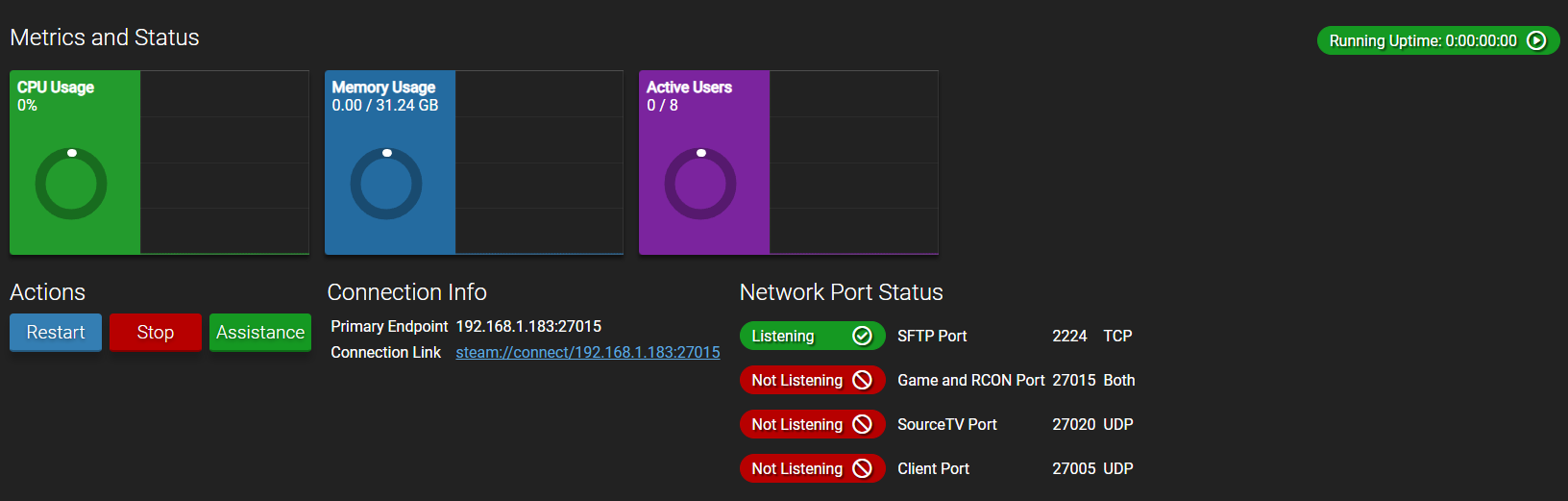Click the Active Users circular gauge
The image size is (1568, 501).
[x=700, y=184]
